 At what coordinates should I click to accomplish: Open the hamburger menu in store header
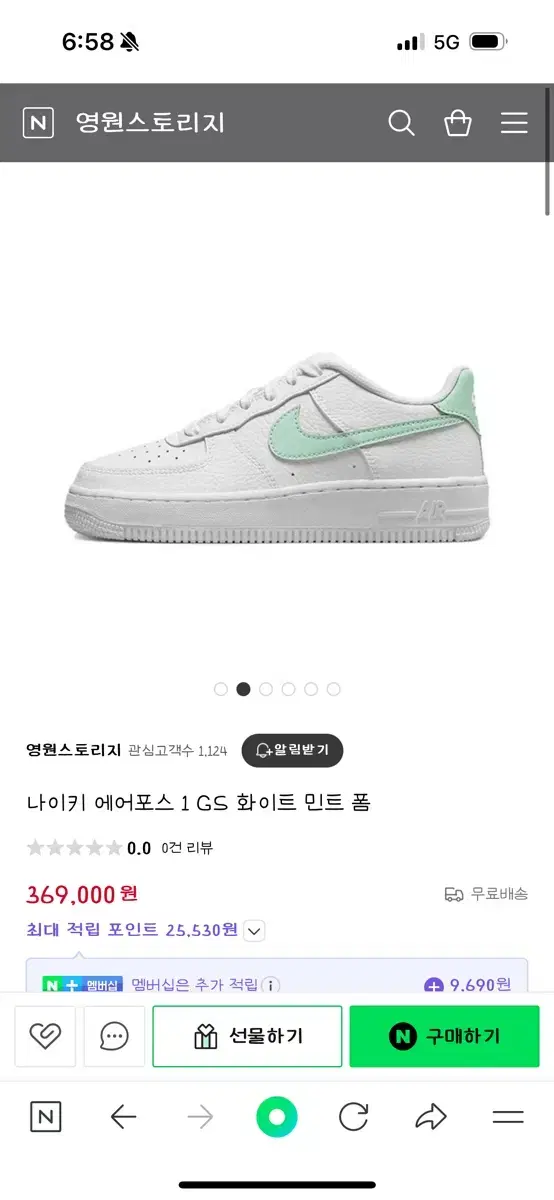tap(514, 123)
